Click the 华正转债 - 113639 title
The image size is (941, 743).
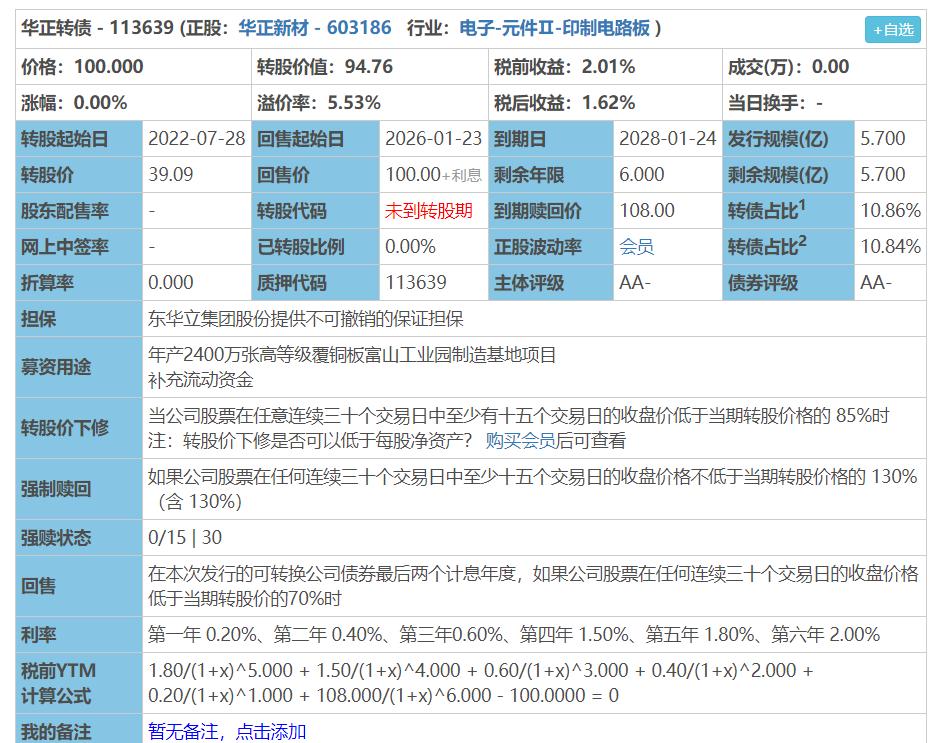click(x=100, y=28)
